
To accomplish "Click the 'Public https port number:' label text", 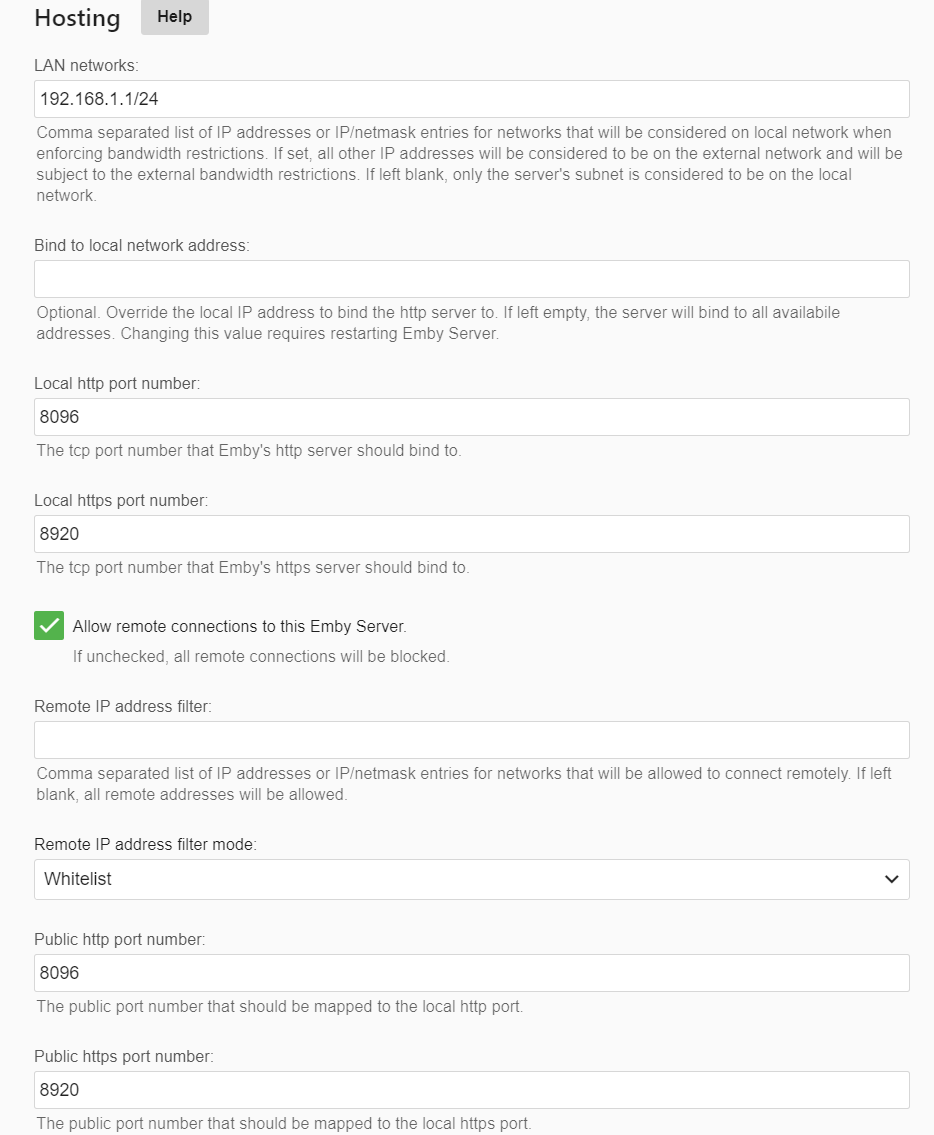I will coord(123,1056).
